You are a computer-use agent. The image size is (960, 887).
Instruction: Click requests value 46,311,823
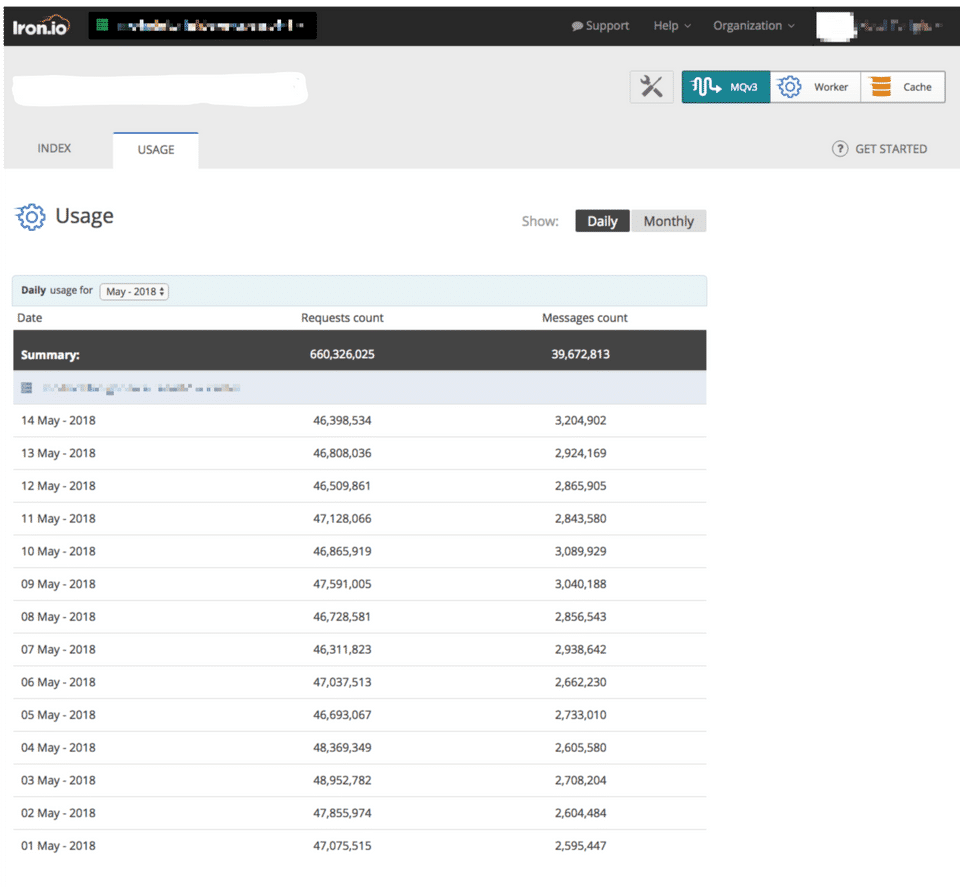(x=342, y=649)
